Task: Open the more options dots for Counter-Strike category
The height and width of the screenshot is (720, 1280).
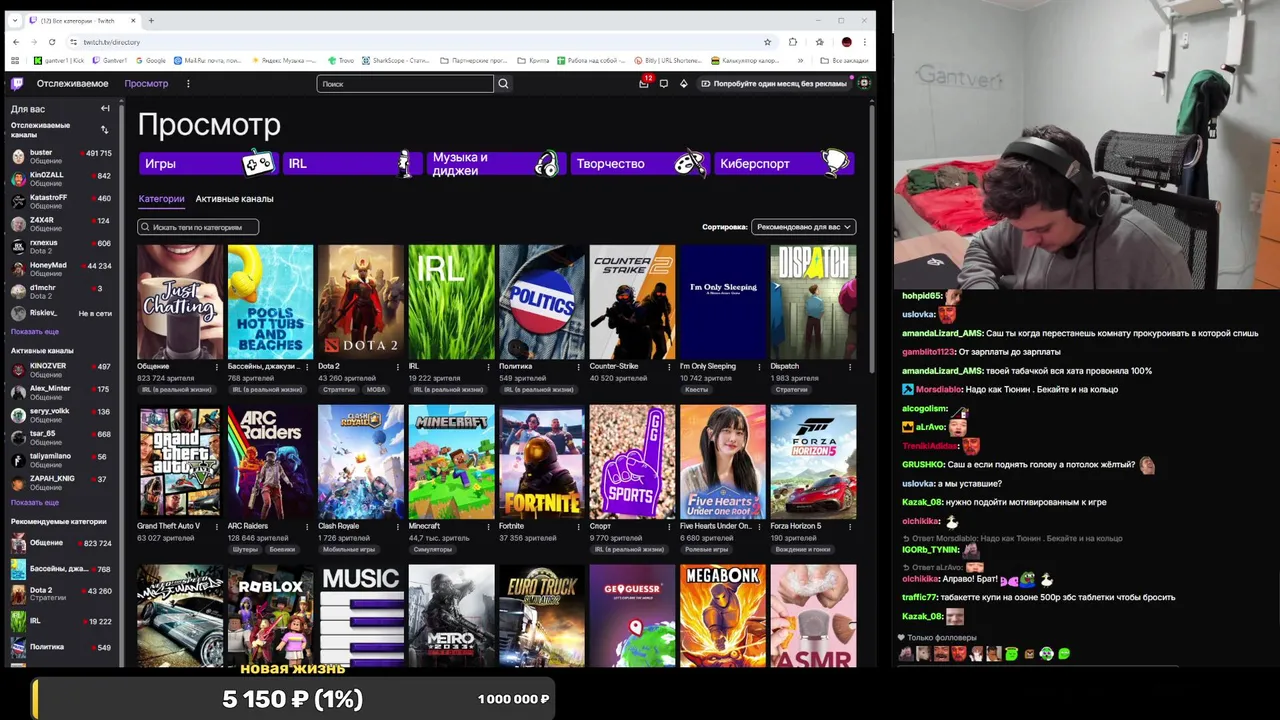Action: coord(669,367)
